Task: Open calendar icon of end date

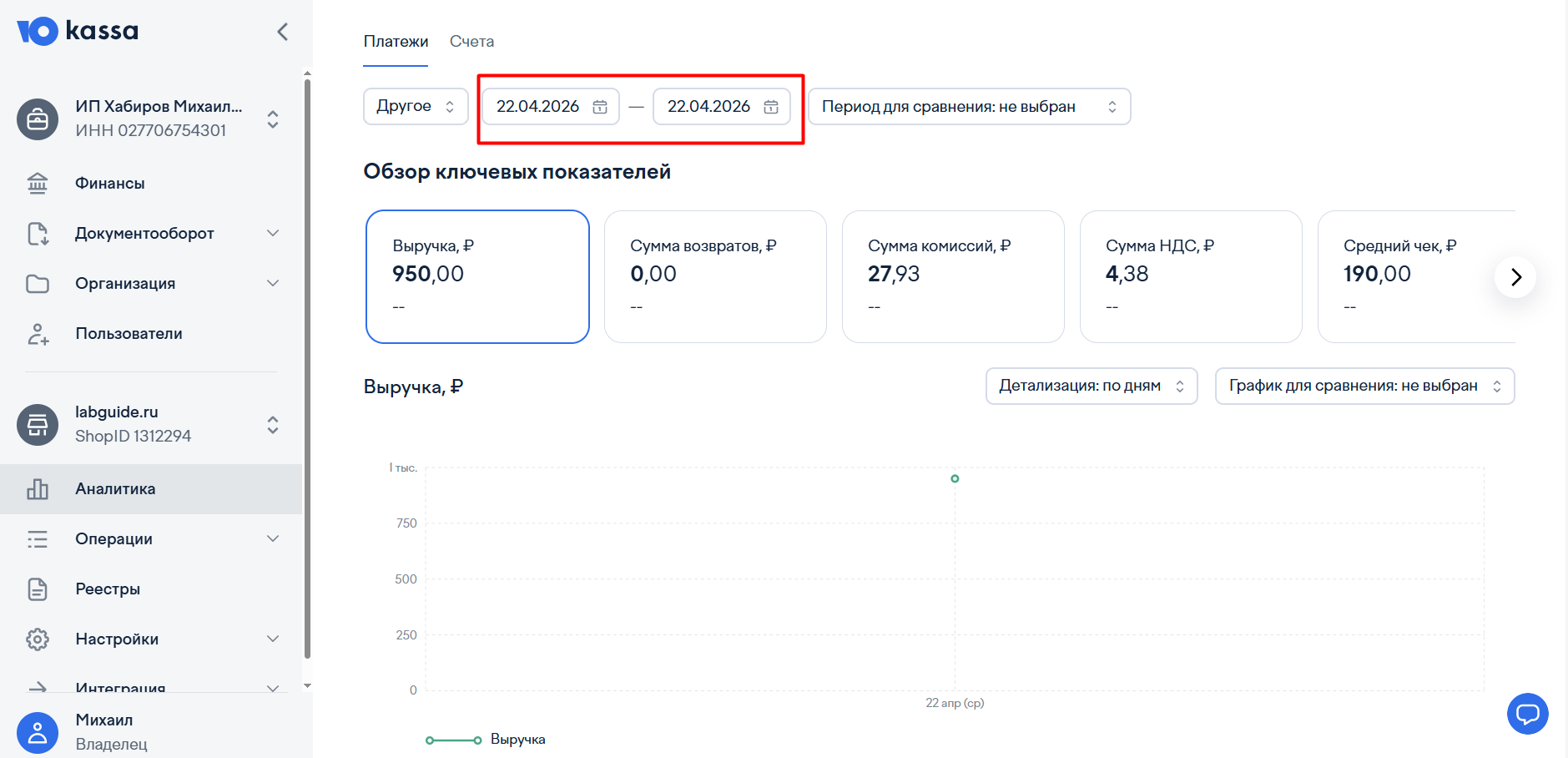Action: [771, 107]
